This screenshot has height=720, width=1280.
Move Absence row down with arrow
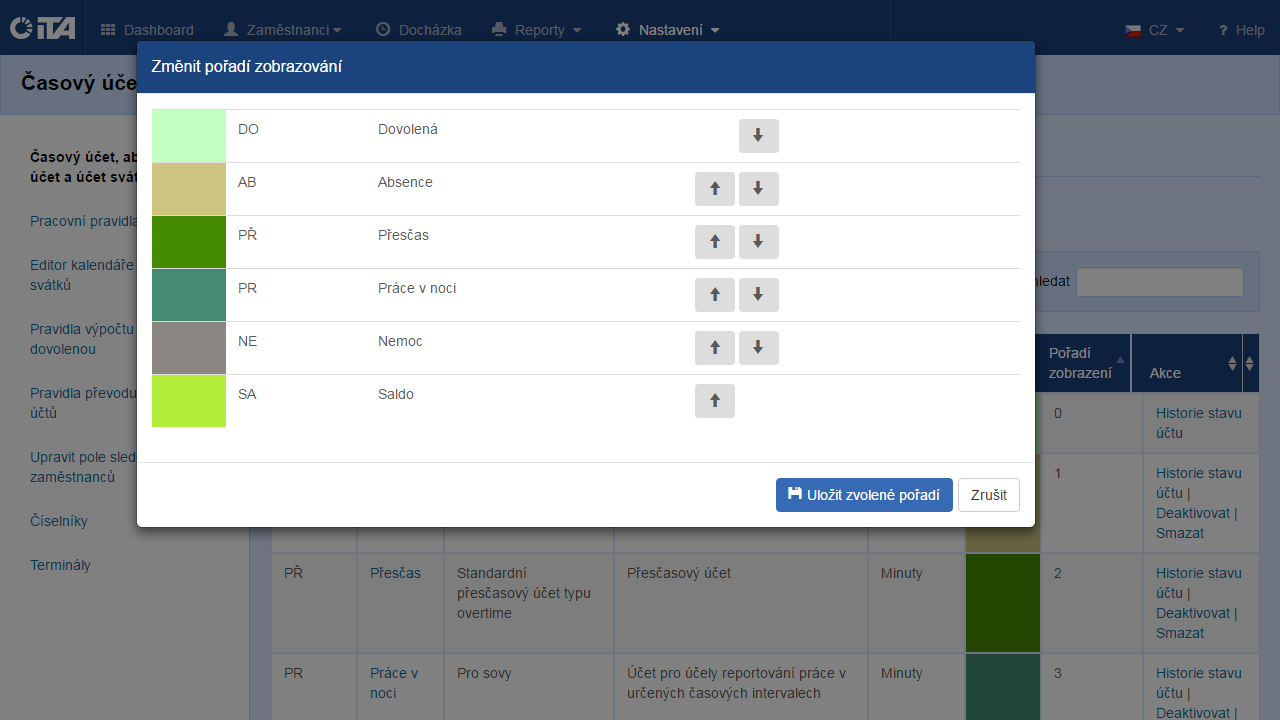758,189
